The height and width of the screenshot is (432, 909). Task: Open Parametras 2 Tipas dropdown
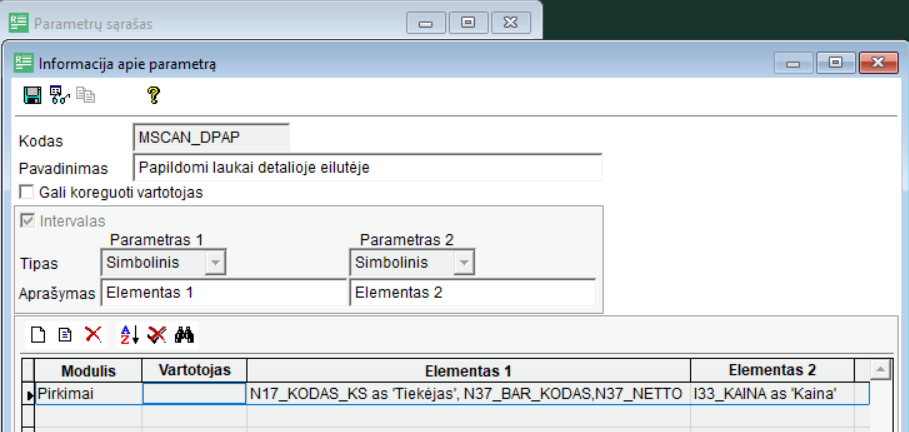[x=463, y=263]
